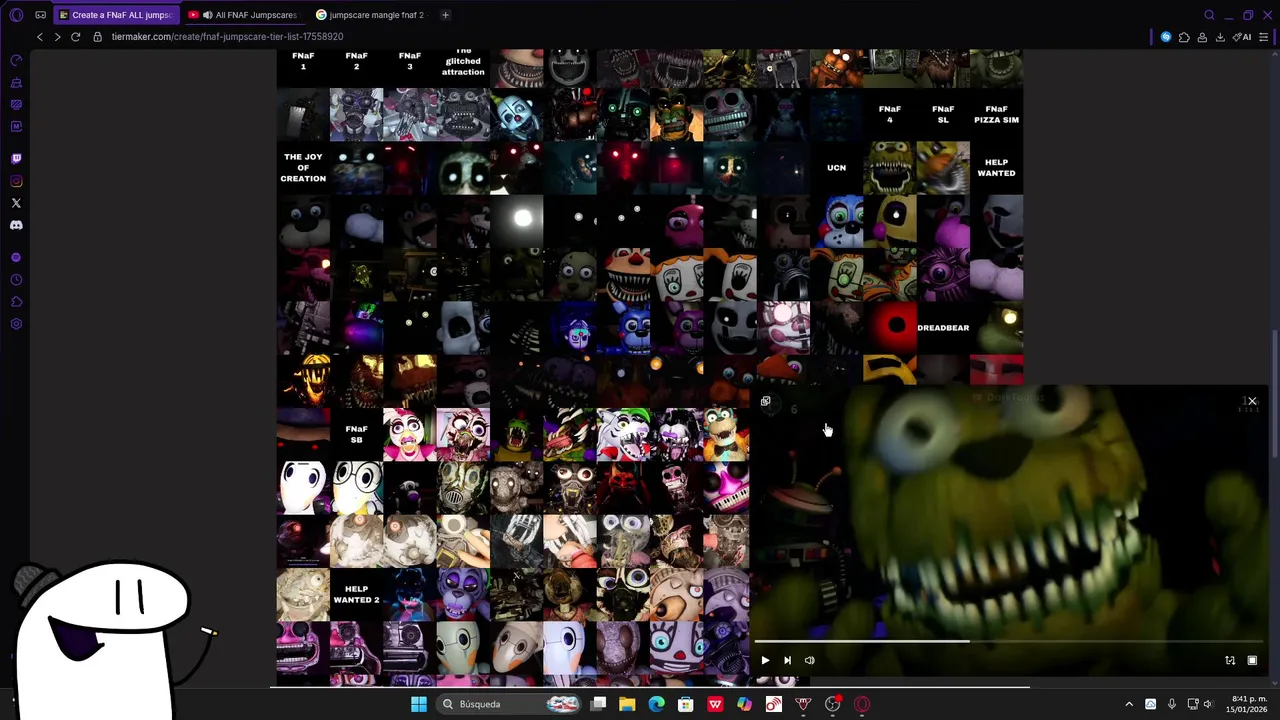Go back to the previous page
The image size is (1280, 720).
40,37
